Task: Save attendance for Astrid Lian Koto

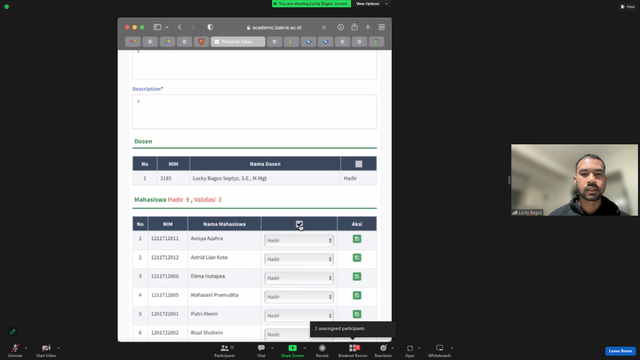Action: (357, 258)
